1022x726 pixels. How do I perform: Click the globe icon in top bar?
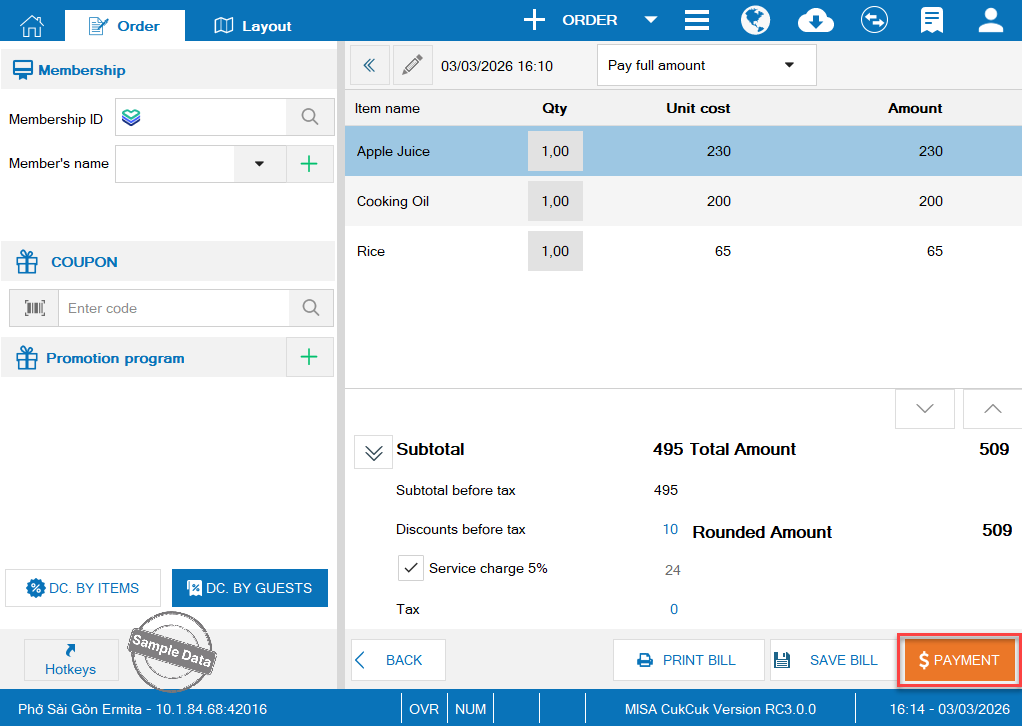[755, 20]
